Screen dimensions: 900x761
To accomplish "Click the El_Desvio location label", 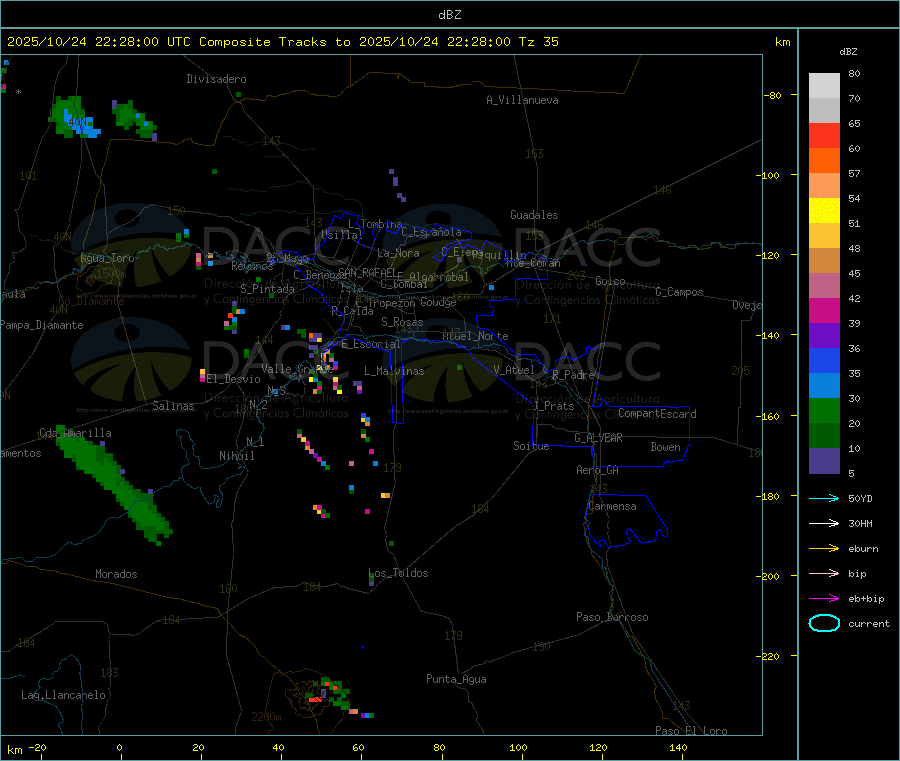I will (x=233, y=379).
